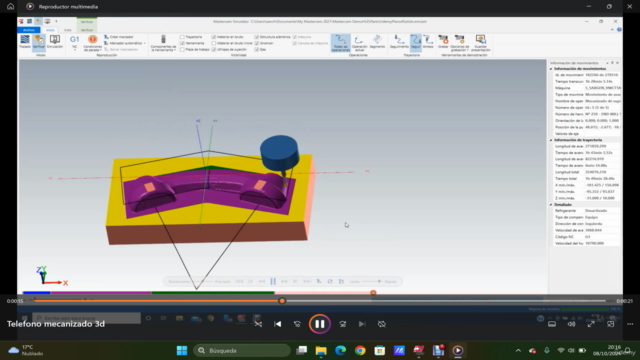This screenshot has height=360, width=640.
Task: Skip back 10 seconds in media player
Action: 297,324
